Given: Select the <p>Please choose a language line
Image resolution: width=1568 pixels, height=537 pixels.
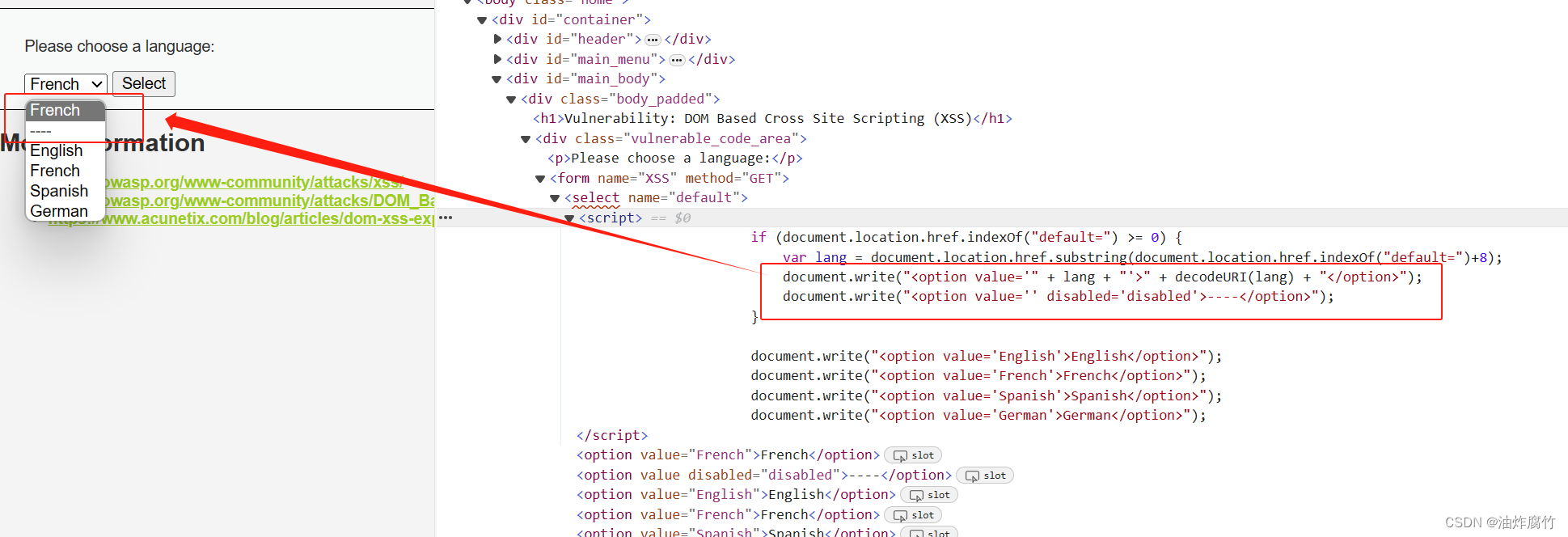Looking at the screenshot, I should pyautogui.click(x=675, y=159).
